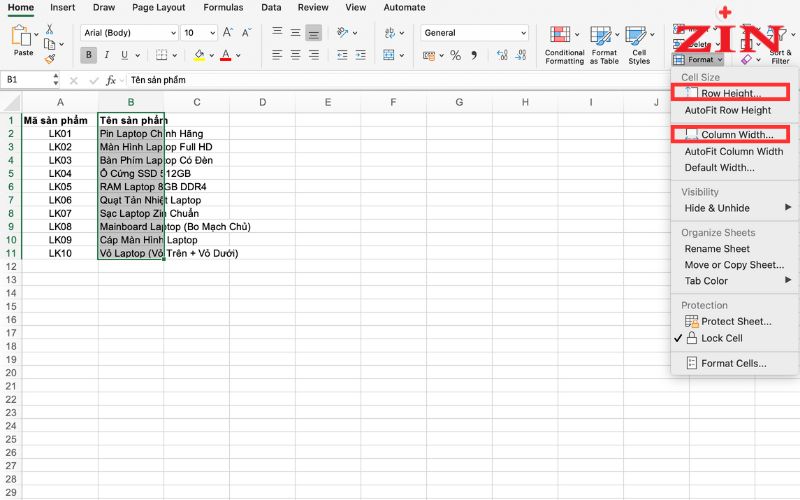The image size is (800, 500).
Task: Click the Borders icon
Action: point(162,55)
